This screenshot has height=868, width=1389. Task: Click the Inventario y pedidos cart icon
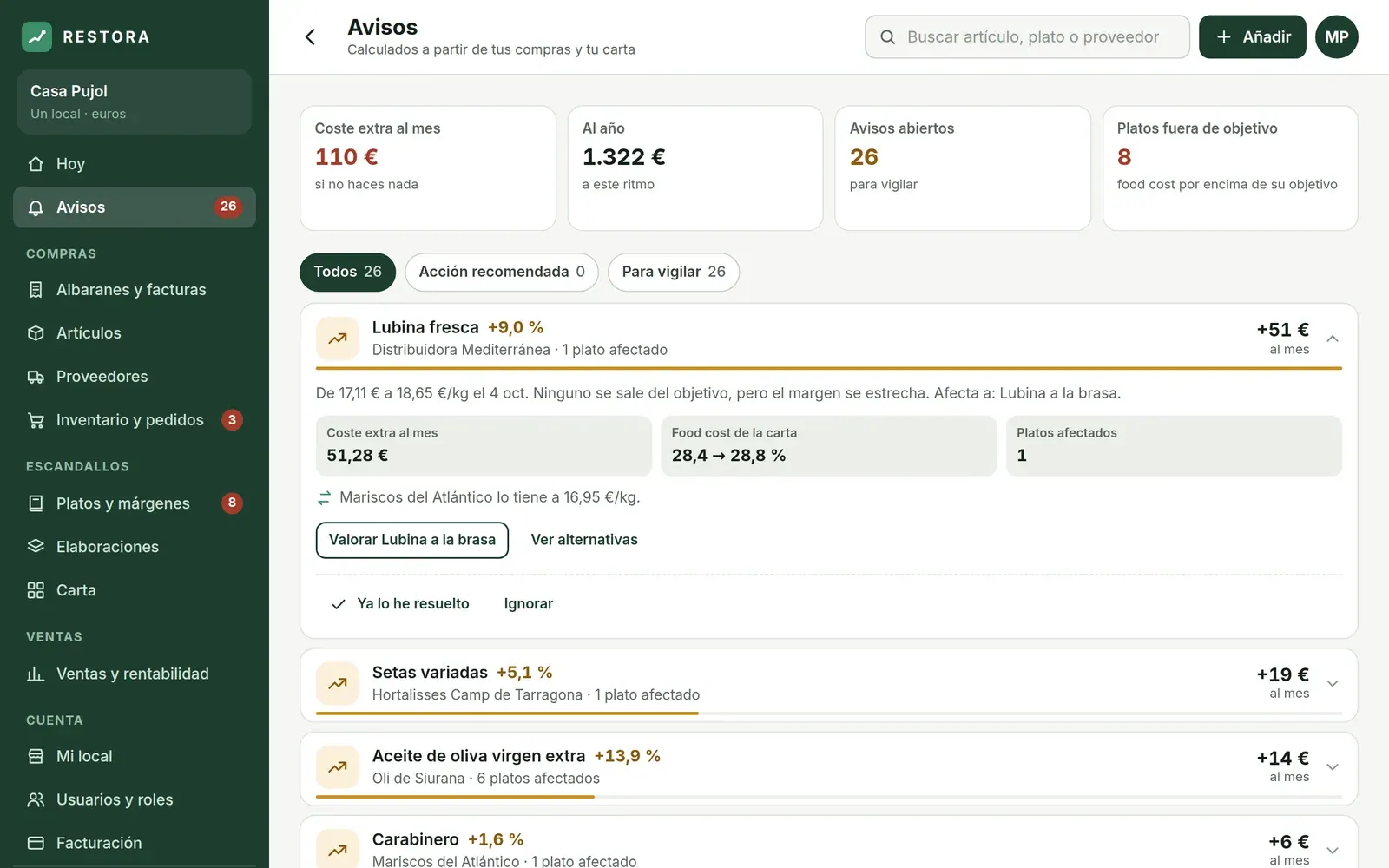click(36, 420)
